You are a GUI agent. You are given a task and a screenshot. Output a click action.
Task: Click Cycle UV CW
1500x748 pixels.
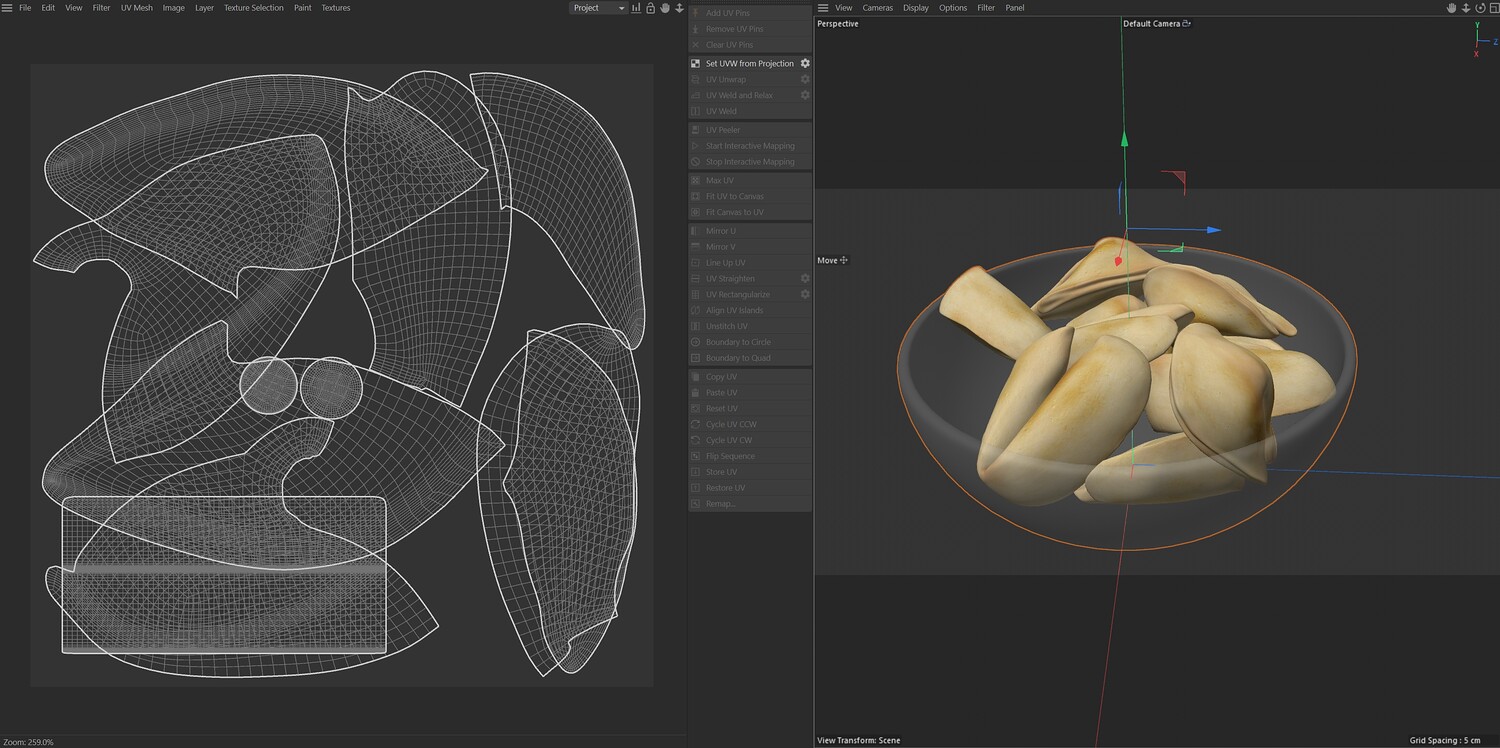coord(750,440)
